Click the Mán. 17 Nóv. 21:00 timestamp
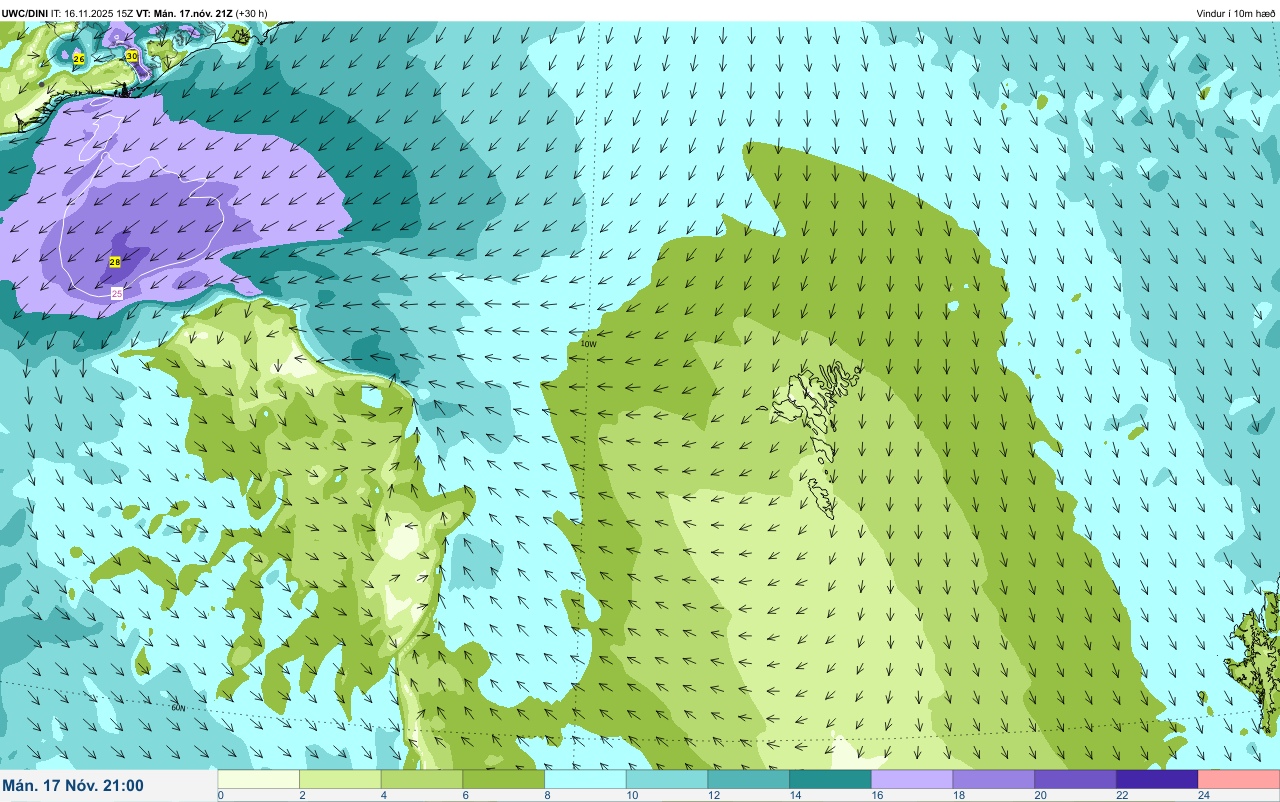 (x=73, y=786)
